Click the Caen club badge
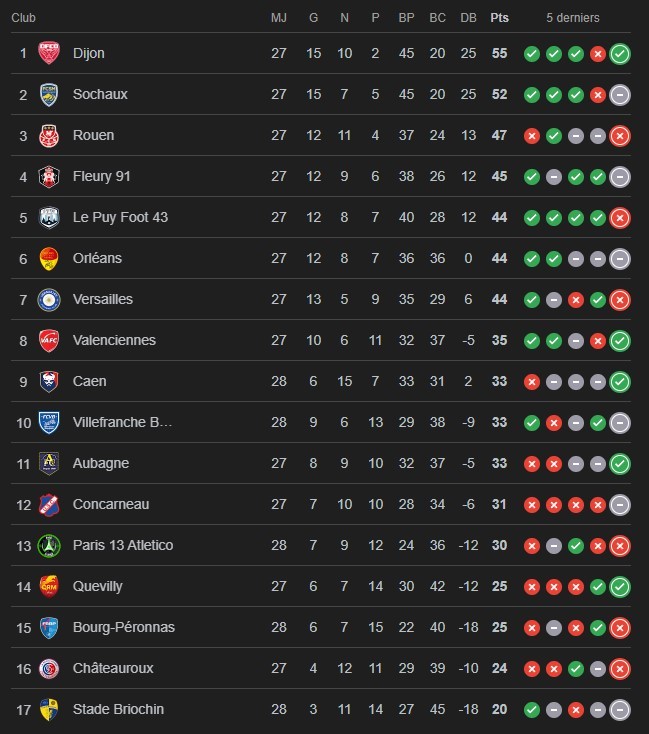This screenshot has height=734, width=649. coord(49,381)
